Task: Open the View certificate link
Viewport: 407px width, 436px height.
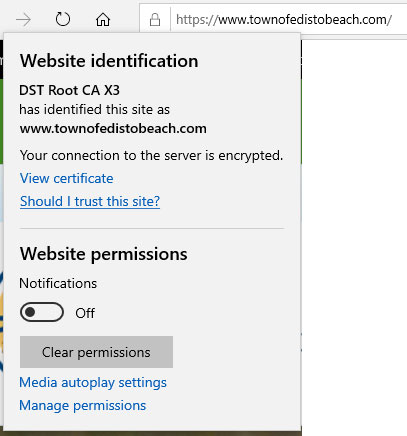Action: coord(67,178)
